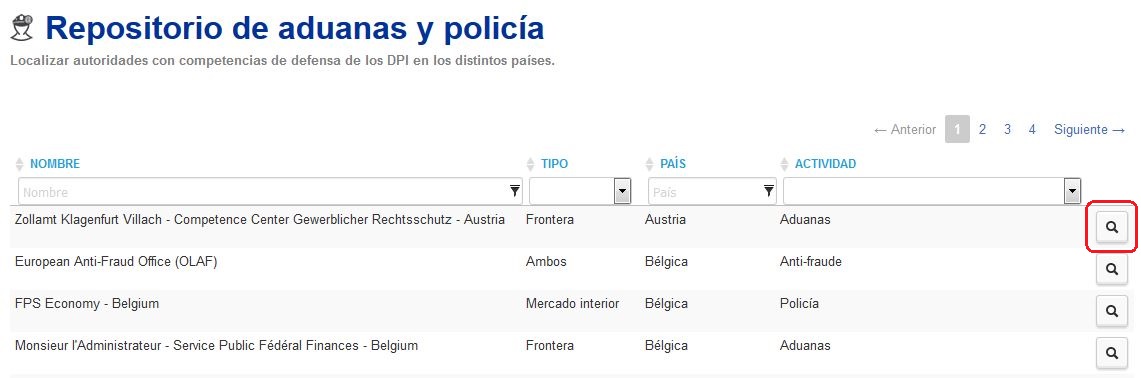This screenshot has height=378, width=1141.
Task: Jump to page 4 of results
Action: tap(1032, 130)
